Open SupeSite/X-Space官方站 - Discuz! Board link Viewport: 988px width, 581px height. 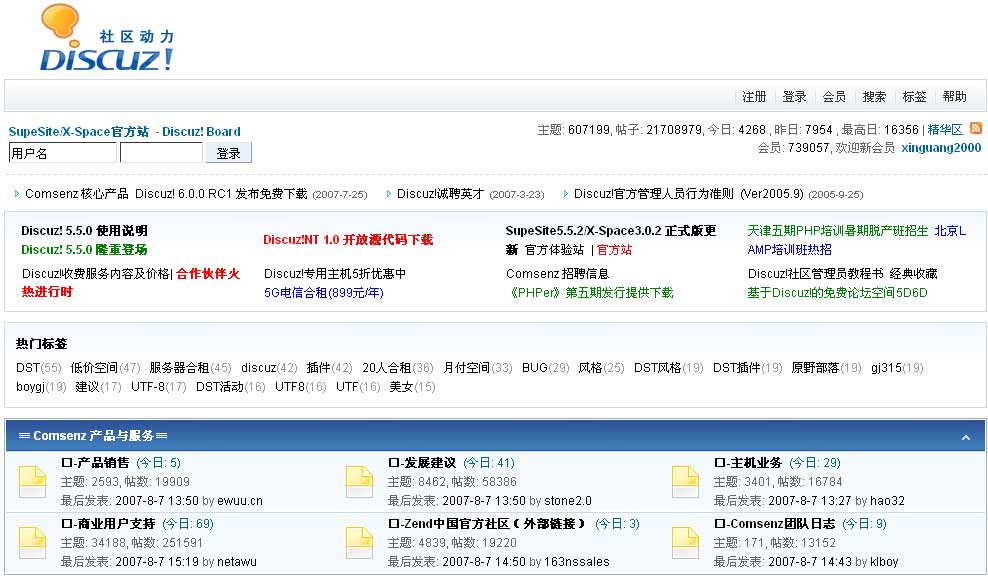pyautogui.click(x=125, y=132)
